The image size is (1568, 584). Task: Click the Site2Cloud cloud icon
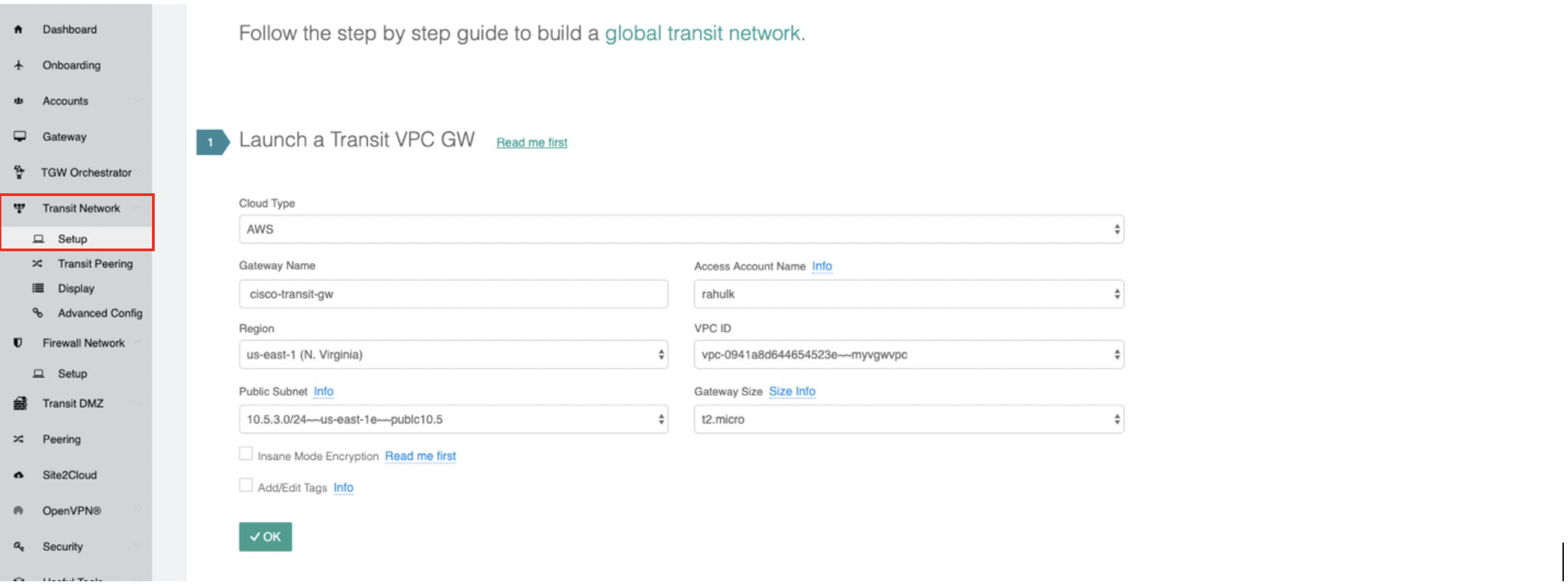coord(19,475)
